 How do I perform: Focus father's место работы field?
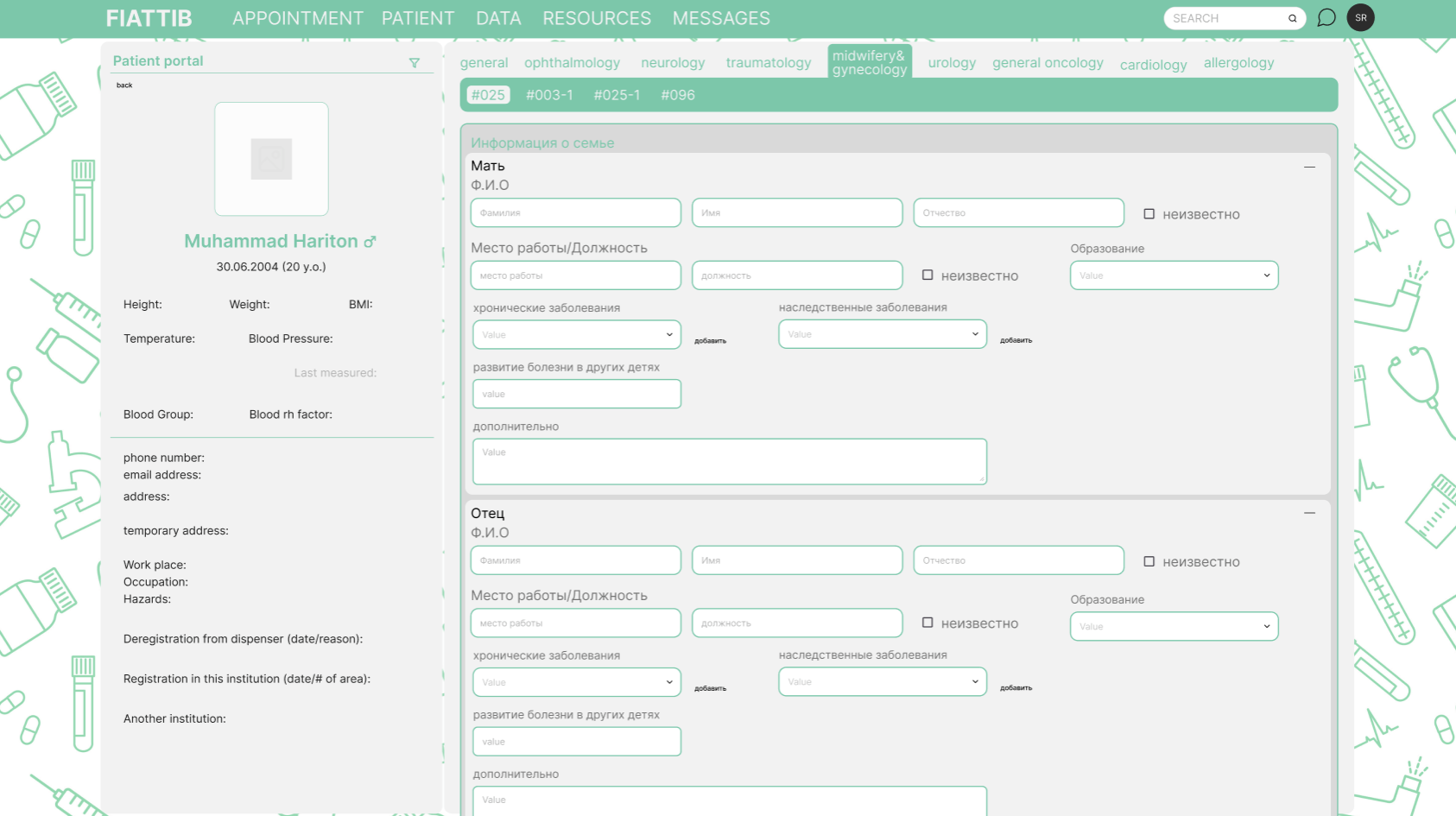[576, 623]
